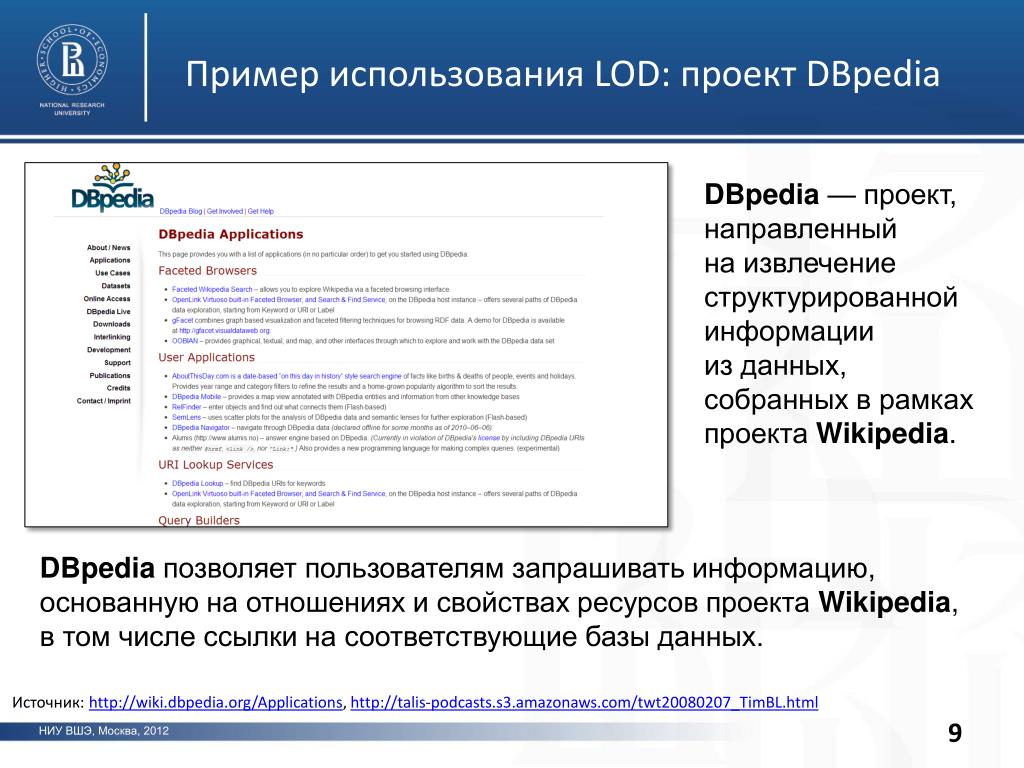Open Online Access in DBpedia sidebar

click(106, 298)
